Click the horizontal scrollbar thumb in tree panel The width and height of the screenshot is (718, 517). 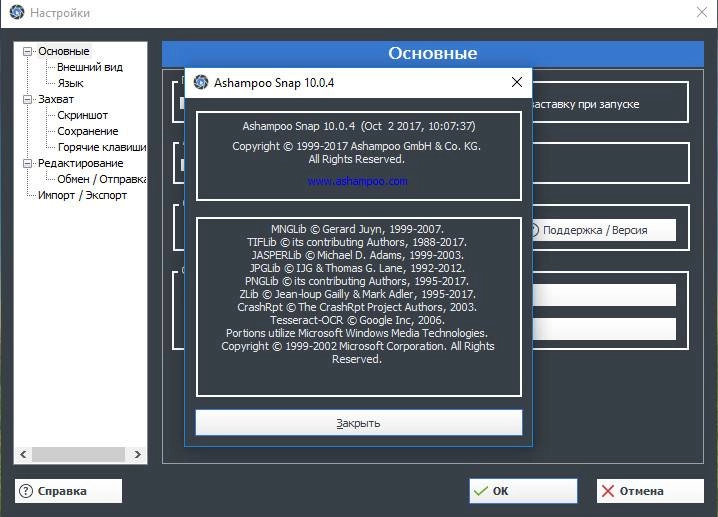[78, 455]
